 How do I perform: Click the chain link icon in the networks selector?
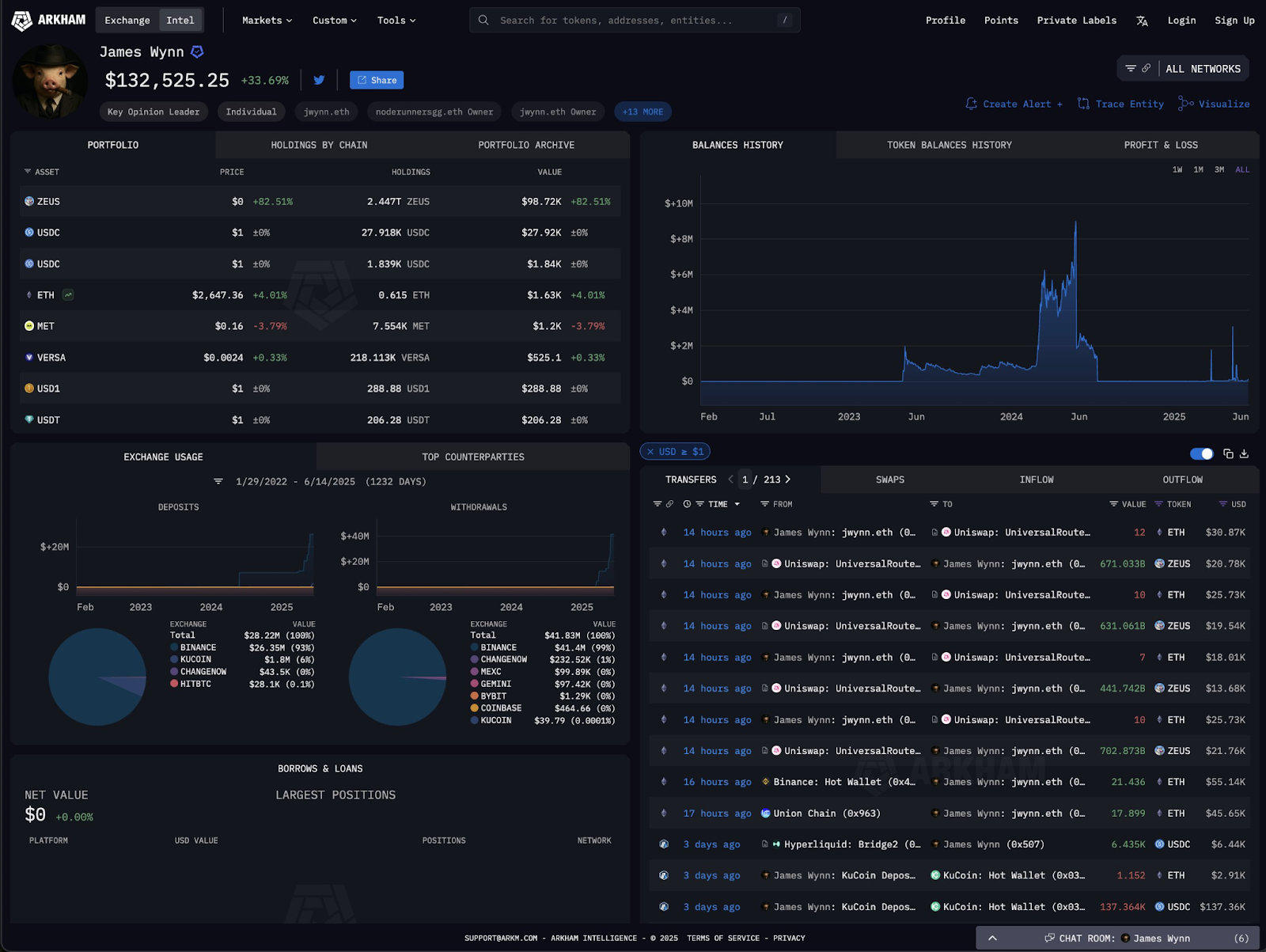1146,68
